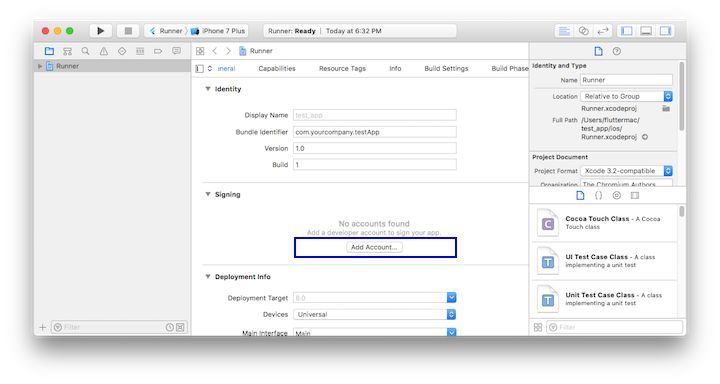Select the Unit Test Case Class template

coord(604,299)
